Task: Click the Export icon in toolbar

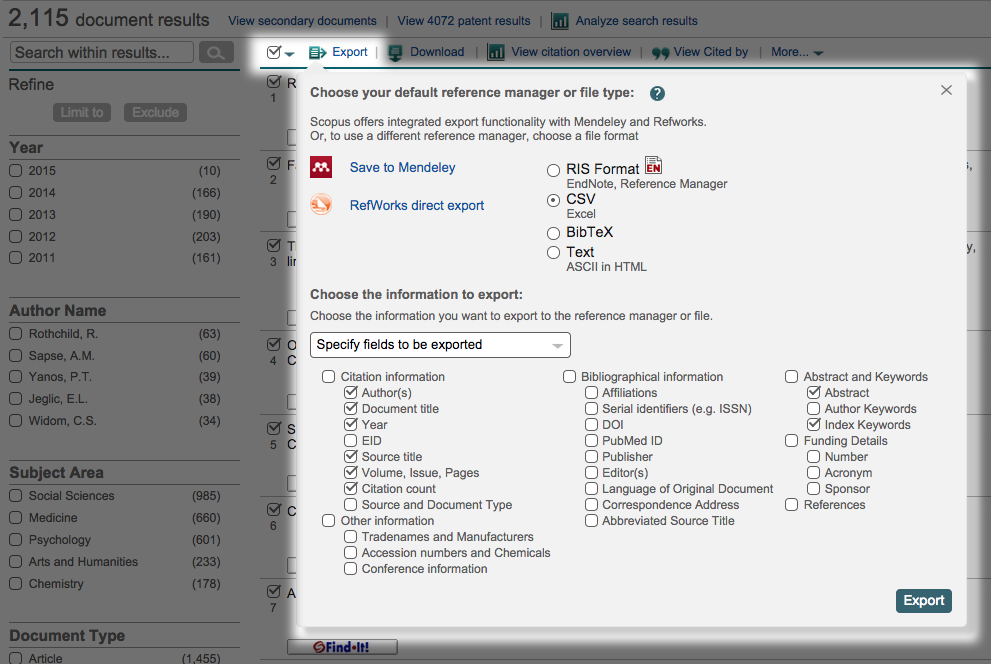Action: point(317,52)
